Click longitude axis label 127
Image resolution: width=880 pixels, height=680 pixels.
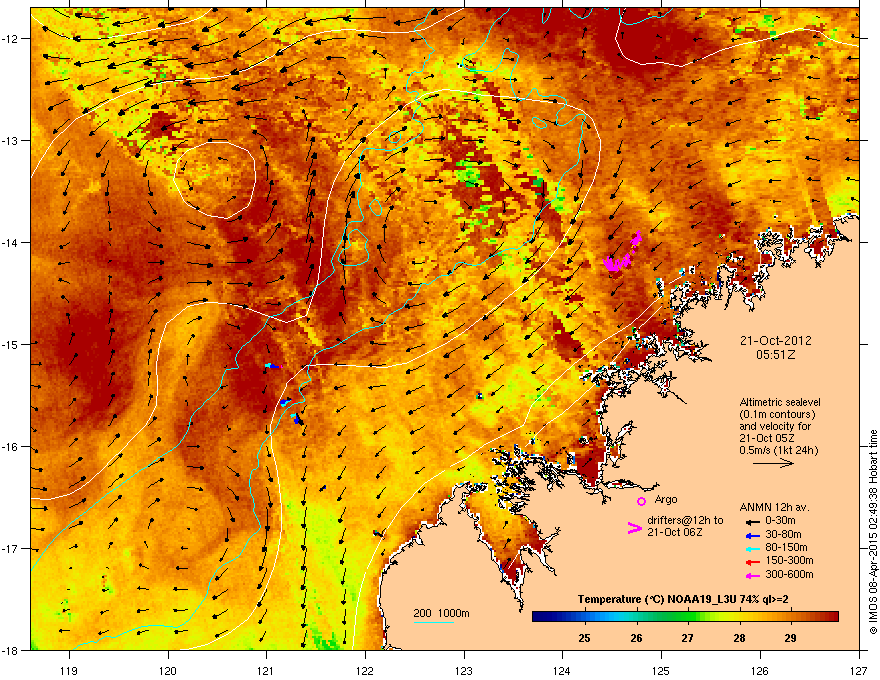pyautogui.click(x=859, y=670)
